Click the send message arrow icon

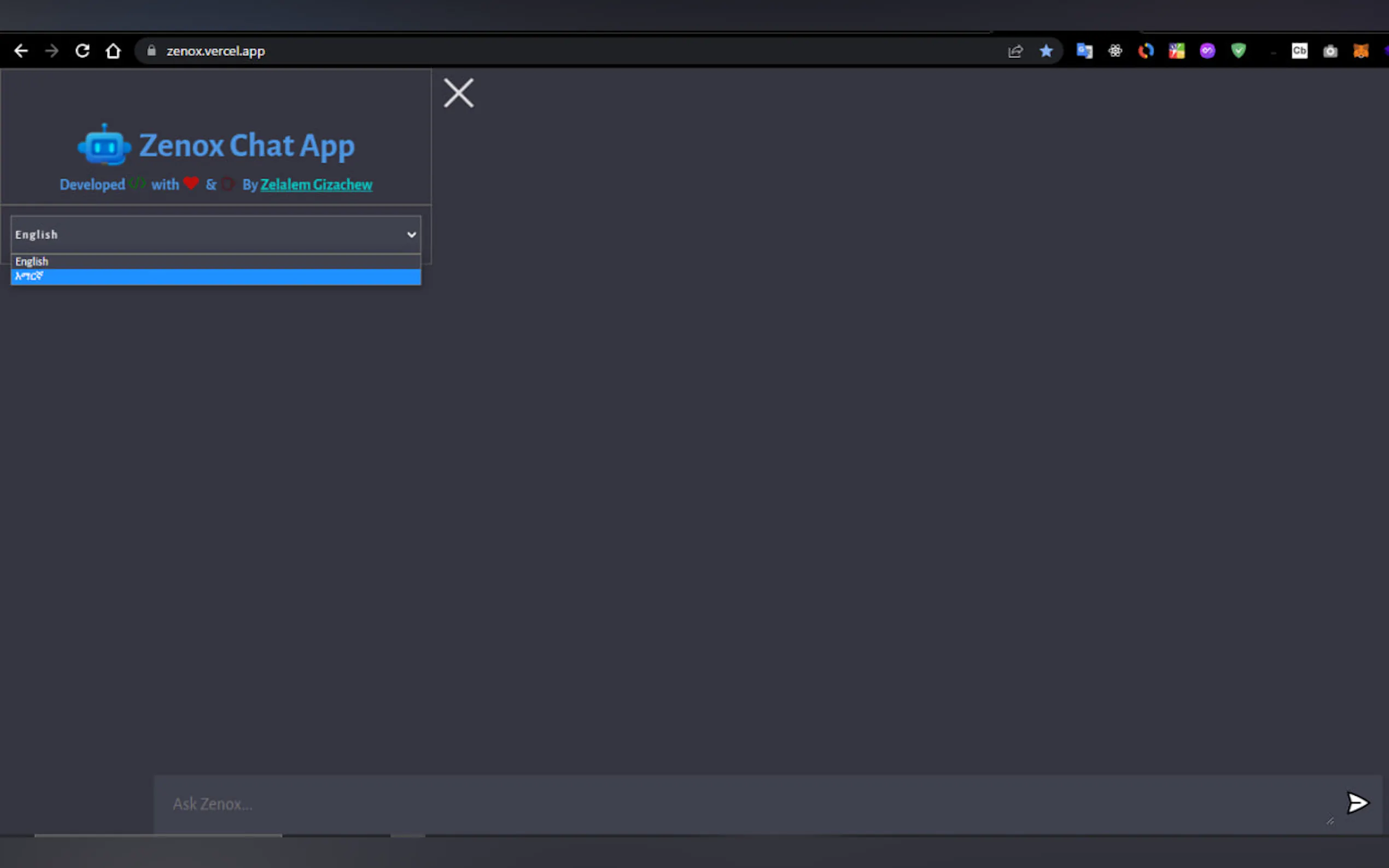tap(1357, 802)
